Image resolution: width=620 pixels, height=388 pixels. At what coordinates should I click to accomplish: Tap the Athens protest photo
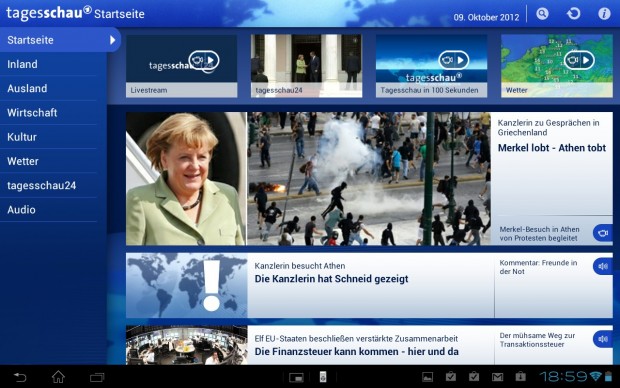coord(369,179)
